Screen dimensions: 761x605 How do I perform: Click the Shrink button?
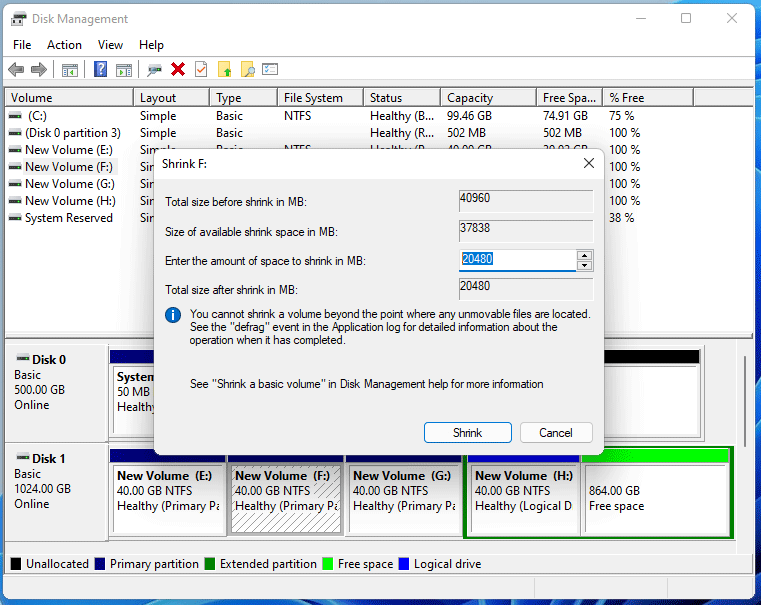[x=467, y=432]
